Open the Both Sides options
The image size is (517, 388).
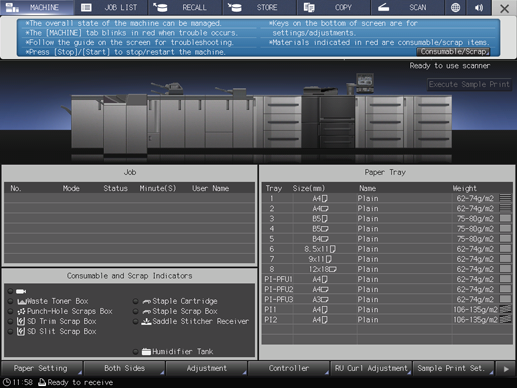[124, 368]
